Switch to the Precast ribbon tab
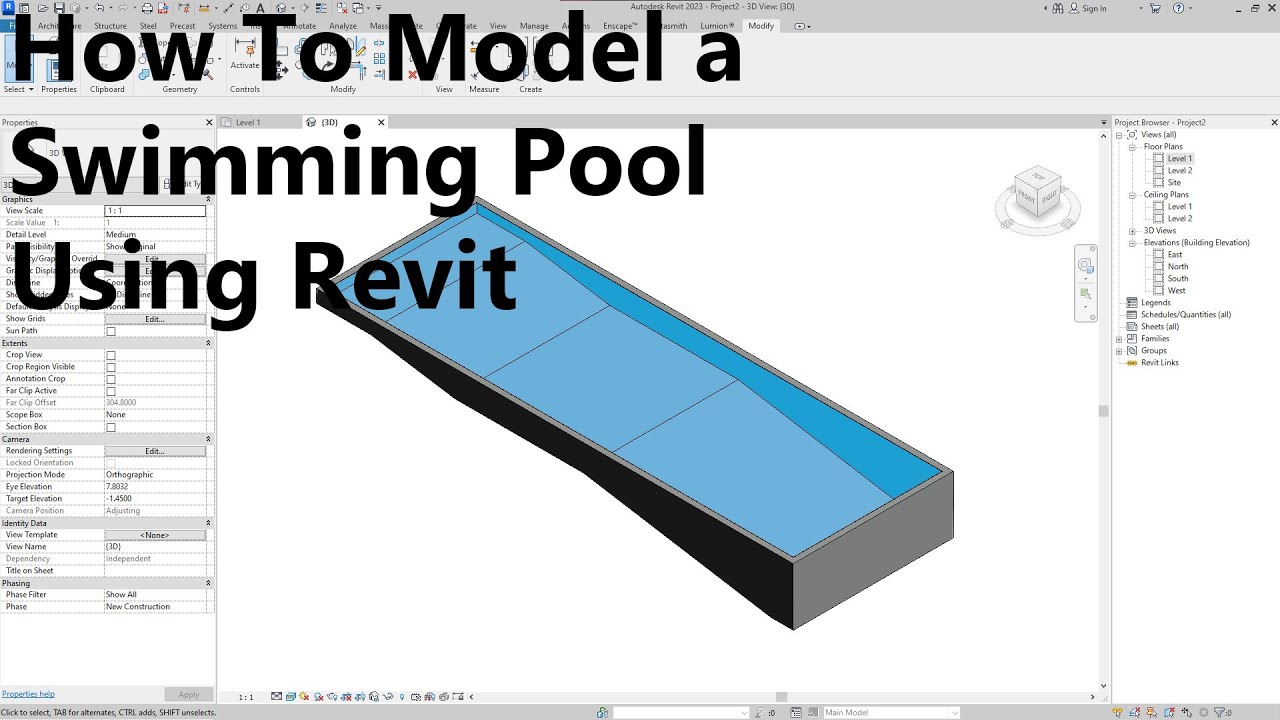1280x720 pixels. coord(182,26)
